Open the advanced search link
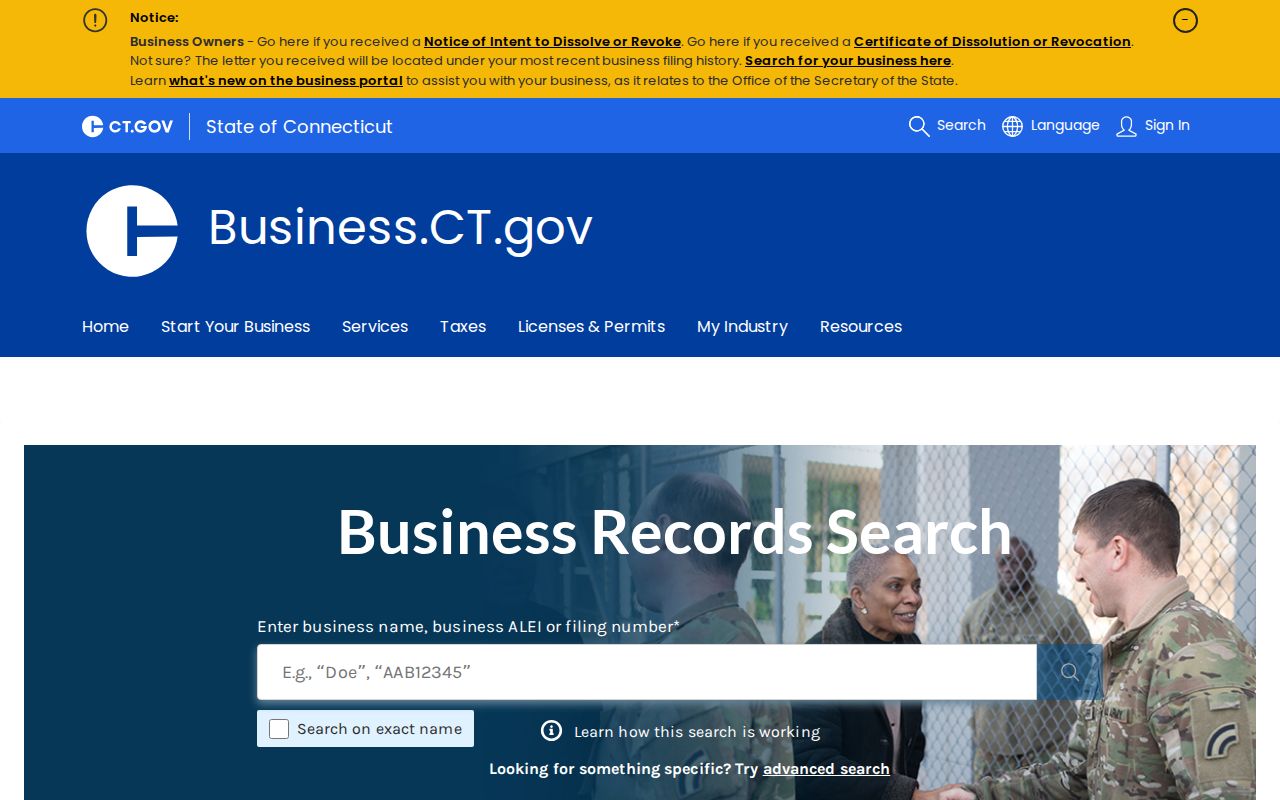This screenshot has height=800, width=1280. tap(826, 769)
